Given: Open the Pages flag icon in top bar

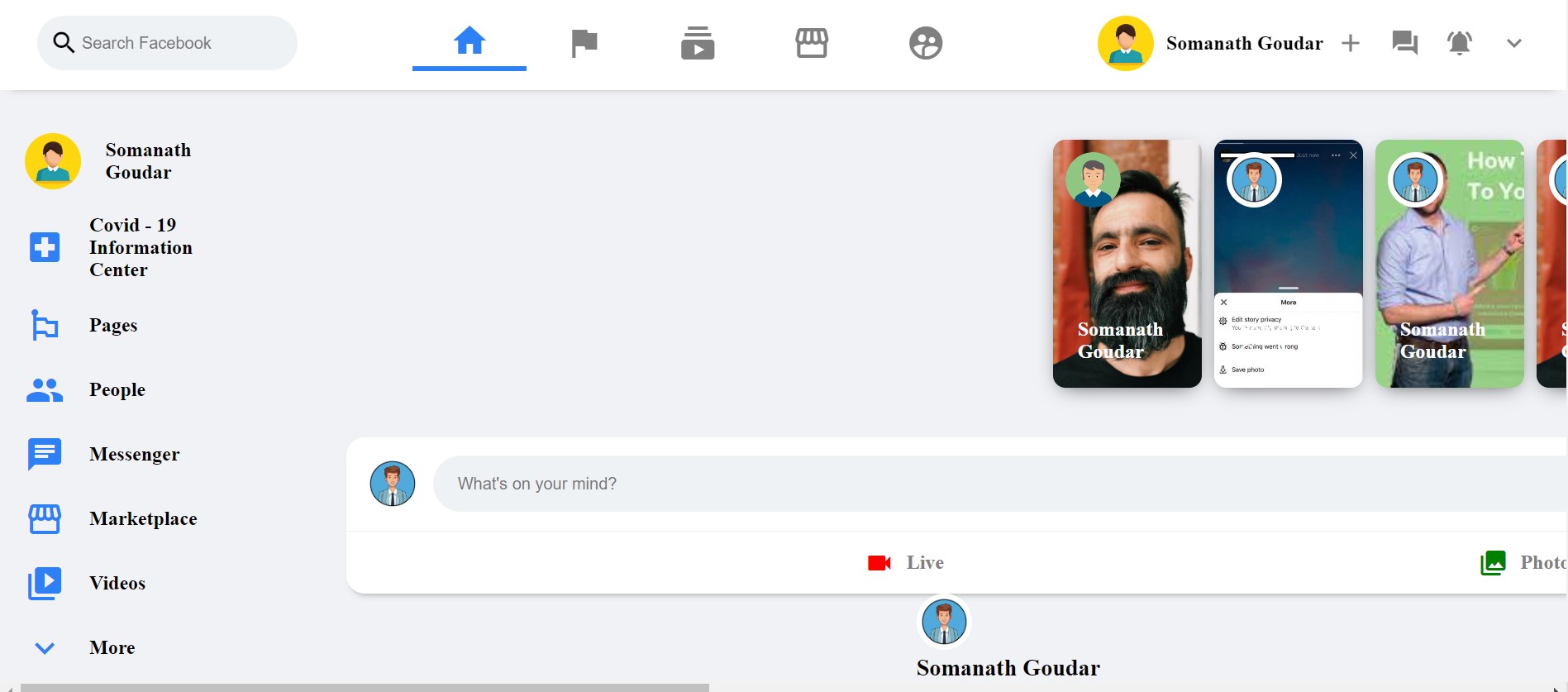Looking at the screenshot, I should pyautogui.click(x=584, y=43).
